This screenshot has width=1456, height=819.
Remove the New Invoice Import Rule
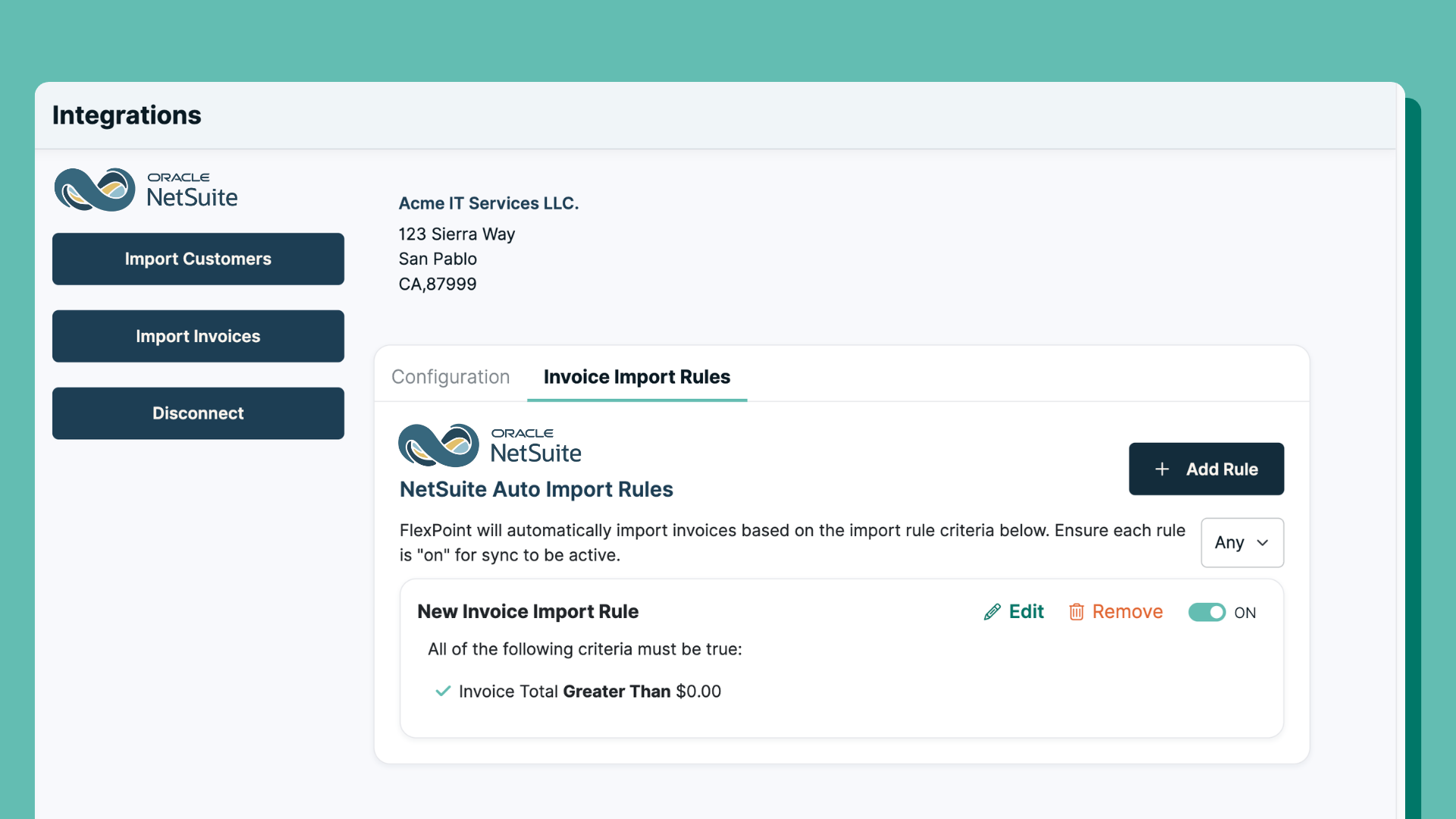point(1126,612)
